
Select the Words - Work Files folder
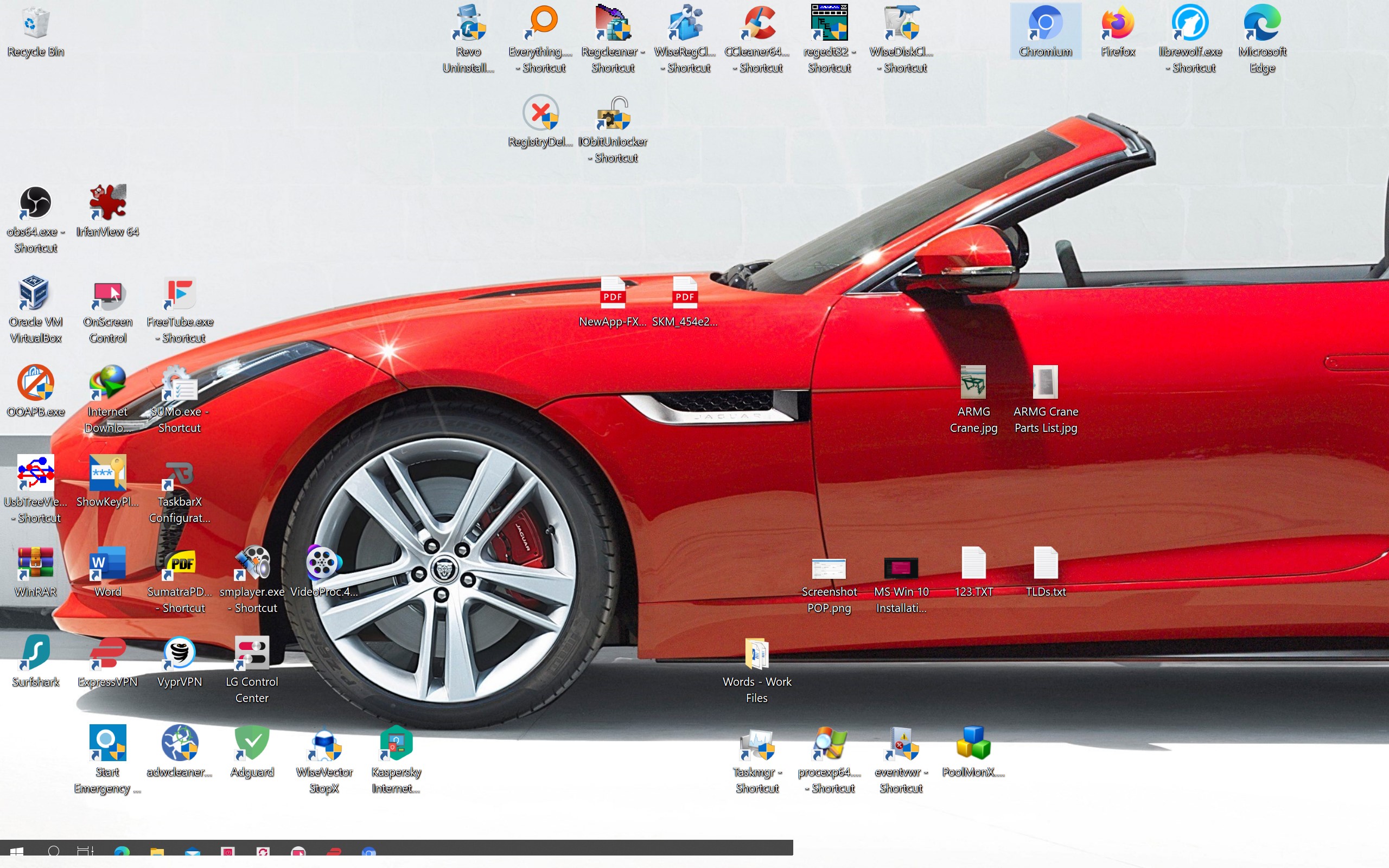click(x=756, y=654)
